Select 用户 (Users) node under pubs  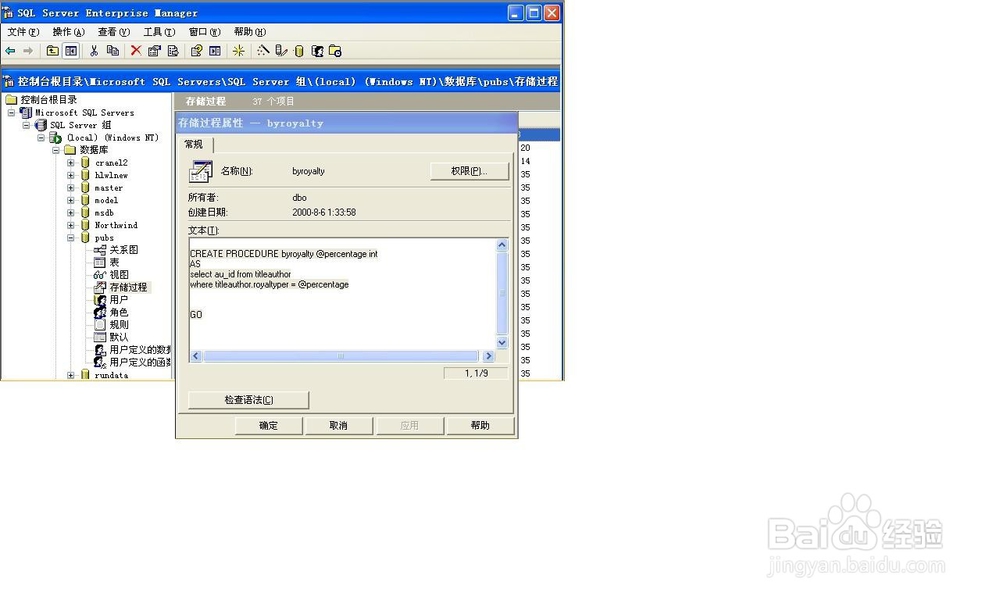118,300
